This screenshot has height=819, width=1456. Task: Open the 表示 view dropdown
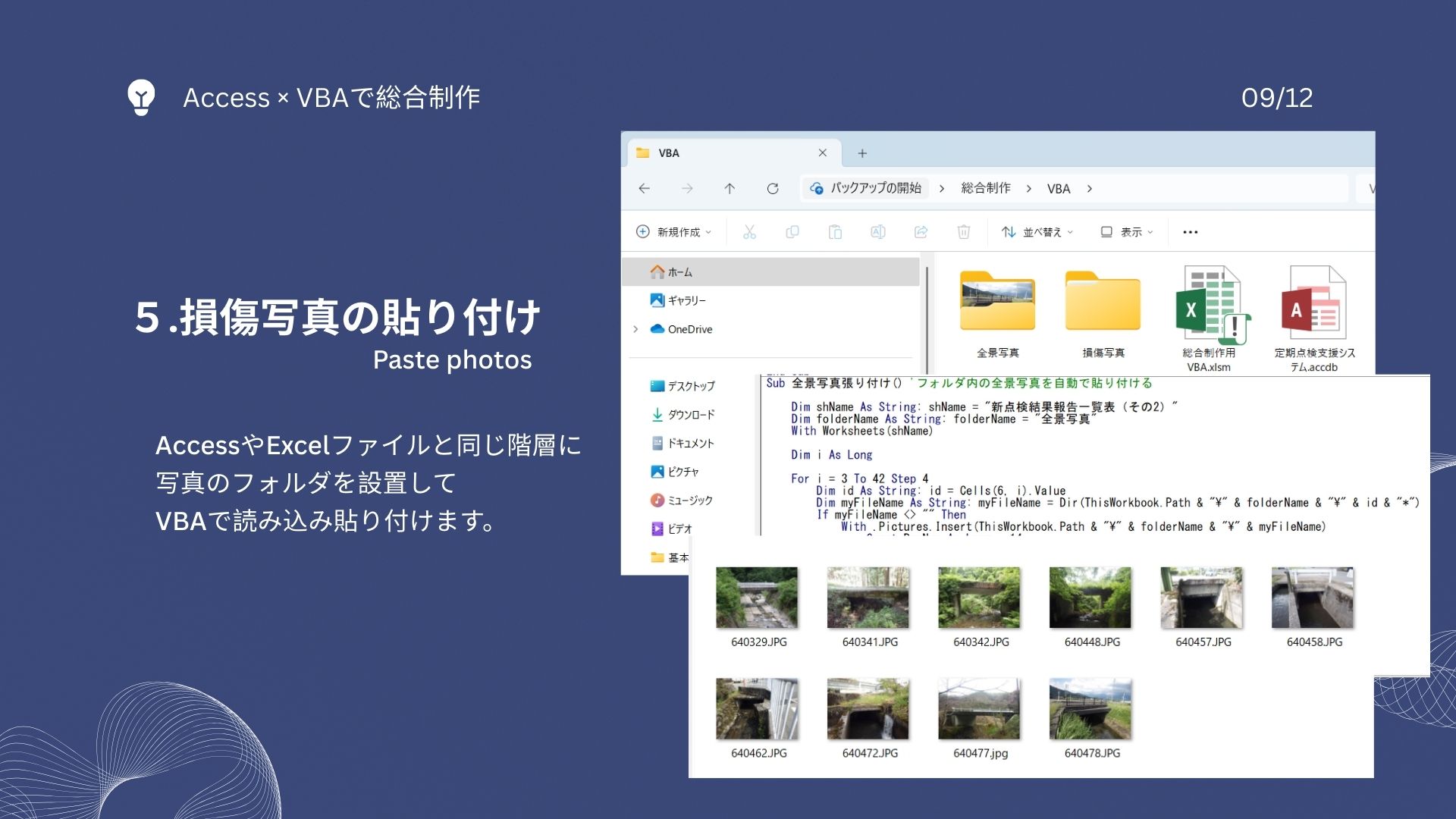[x=1127, y=232]
